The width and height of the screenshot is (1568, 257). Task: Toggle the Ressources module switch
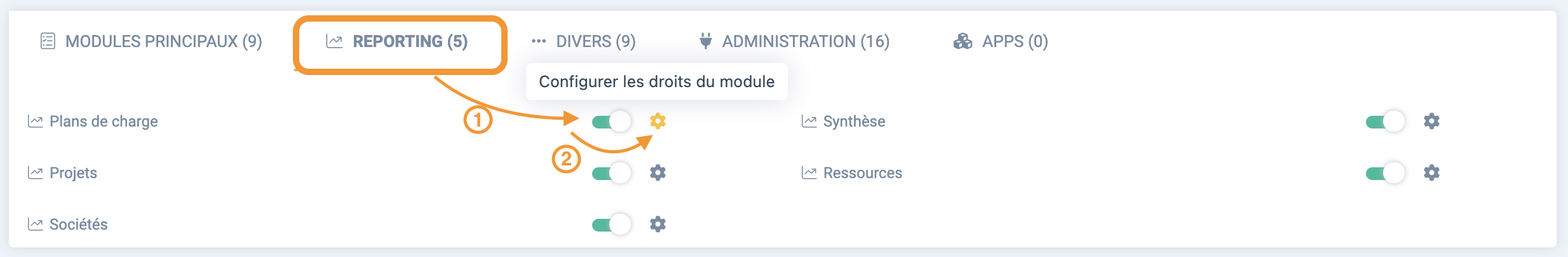pyautogui.click(x=1385, y=172)
